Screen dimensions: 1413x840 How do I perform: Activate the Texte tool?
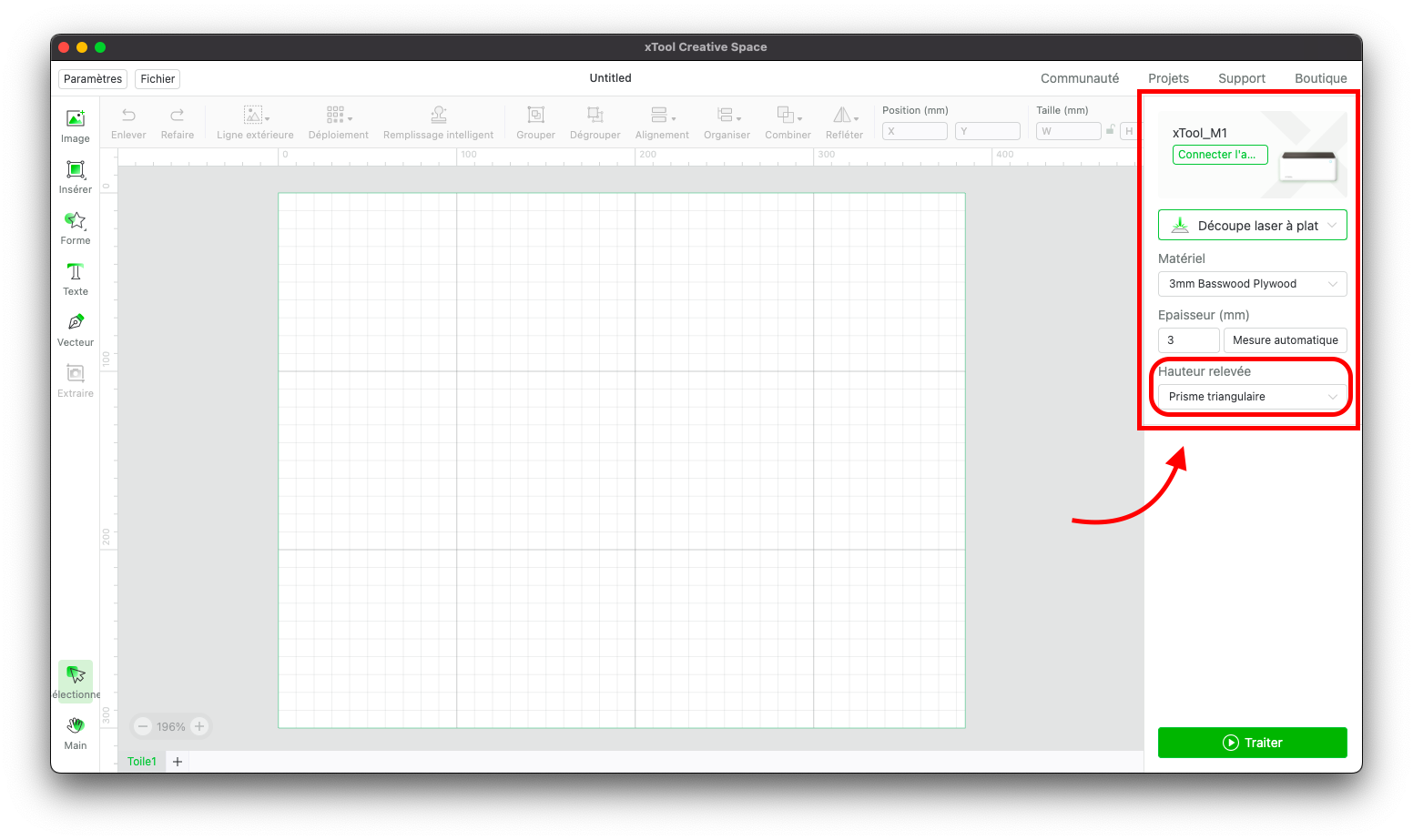(x=76, y=278)
